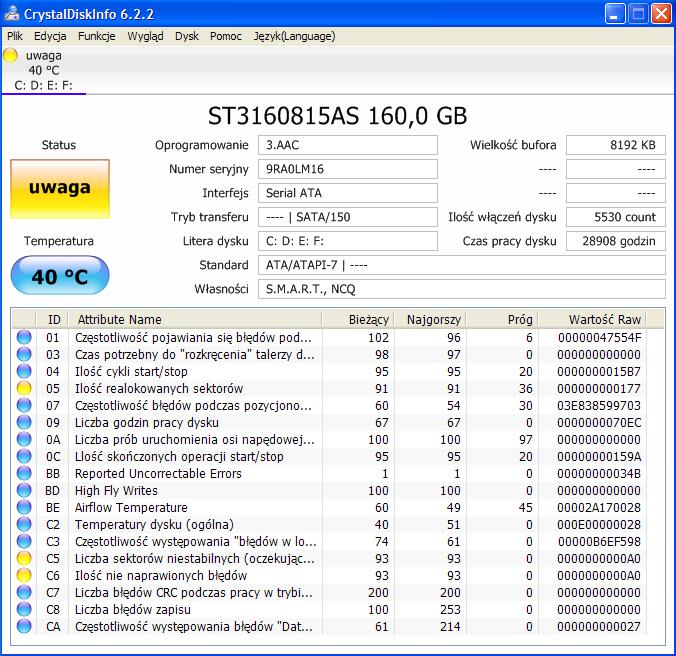Open the Dysk menu
The width and height of the screenshot is (676, 656).
point(187,36)
